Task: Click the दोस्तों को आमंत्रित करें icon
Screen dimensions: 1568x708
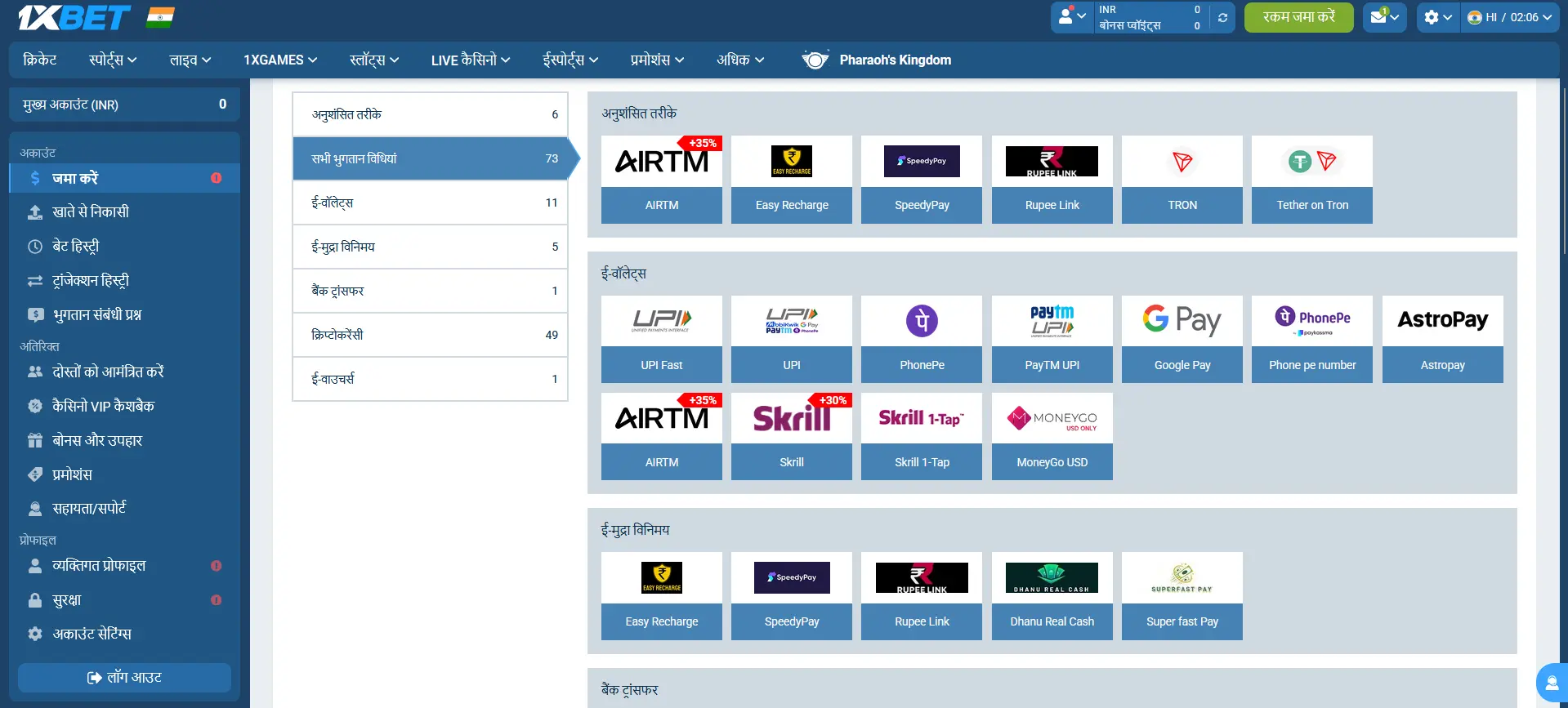Action: [35, 372]
